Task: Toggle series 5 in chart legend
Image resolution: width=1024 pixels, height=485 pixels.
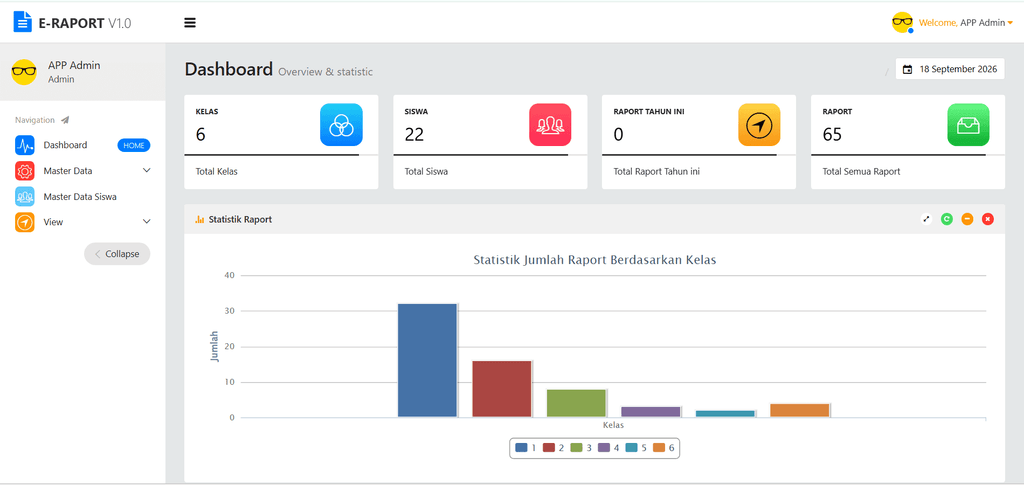Action: tap(635, 448)
